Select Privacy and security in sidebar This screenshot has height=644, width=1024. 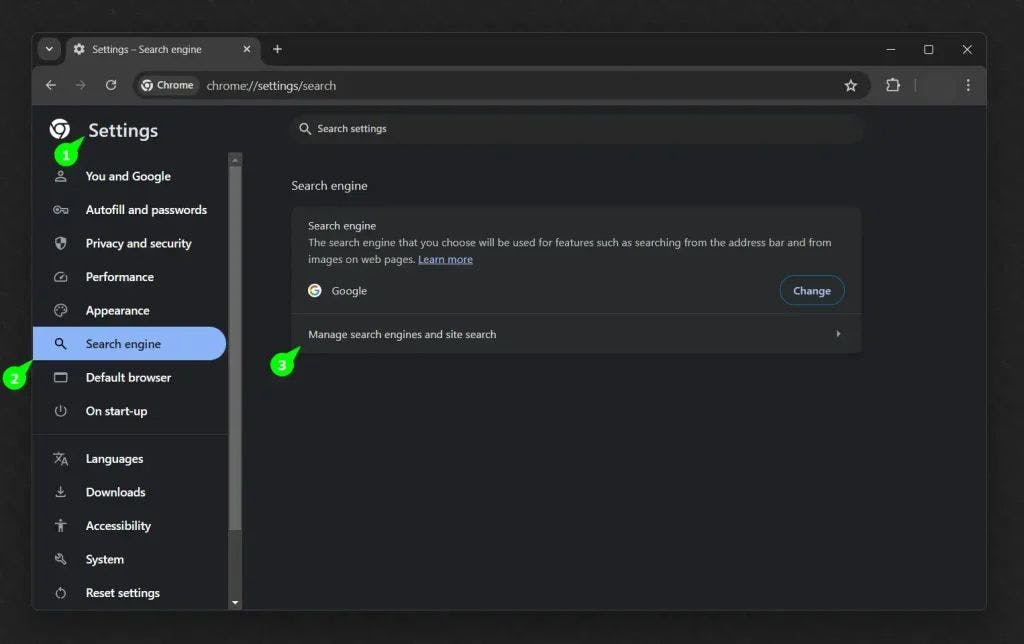[x=138, y=243]
